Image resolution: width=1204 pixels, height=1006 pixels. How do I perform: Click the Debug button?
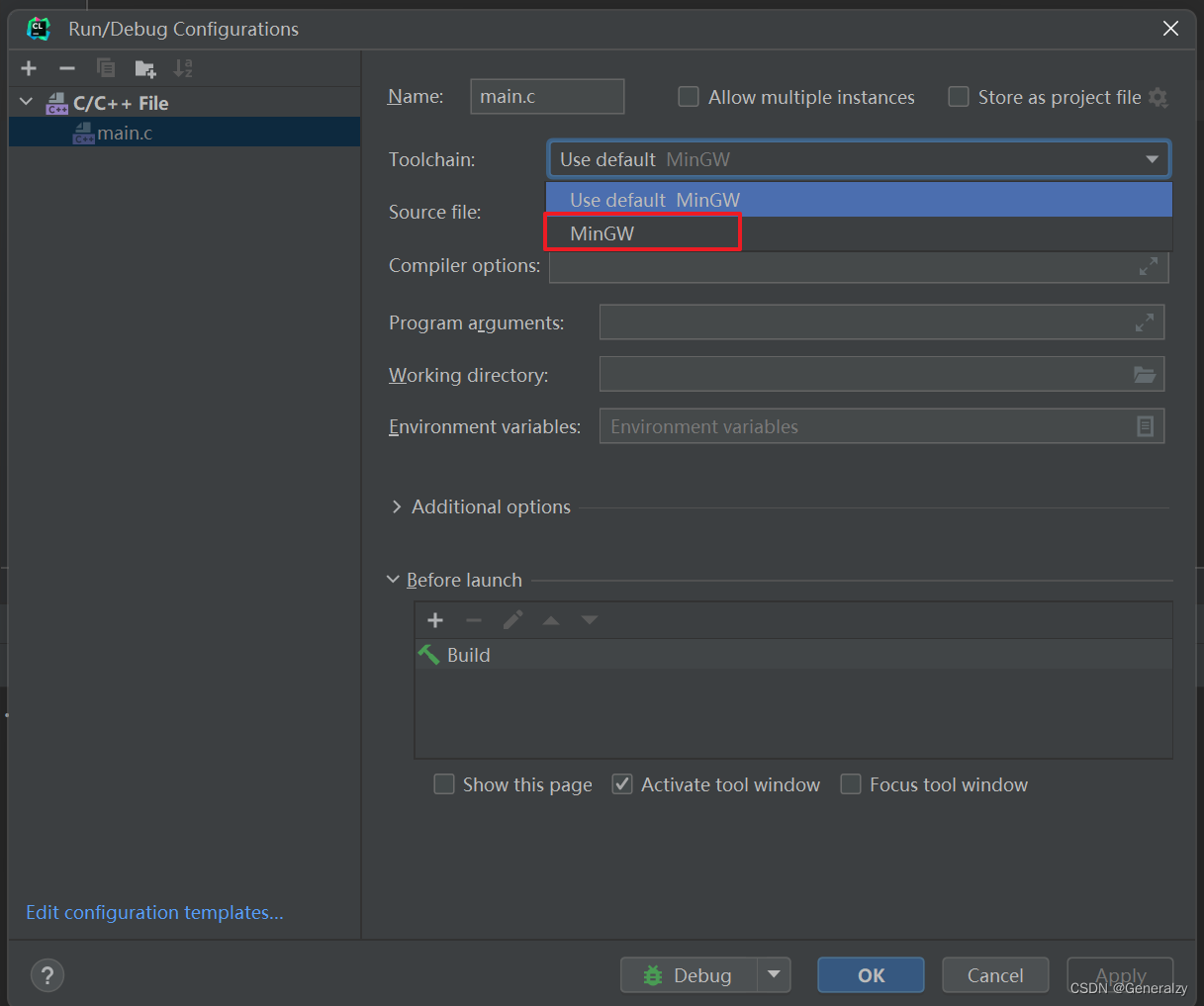(x=689, y=975)
